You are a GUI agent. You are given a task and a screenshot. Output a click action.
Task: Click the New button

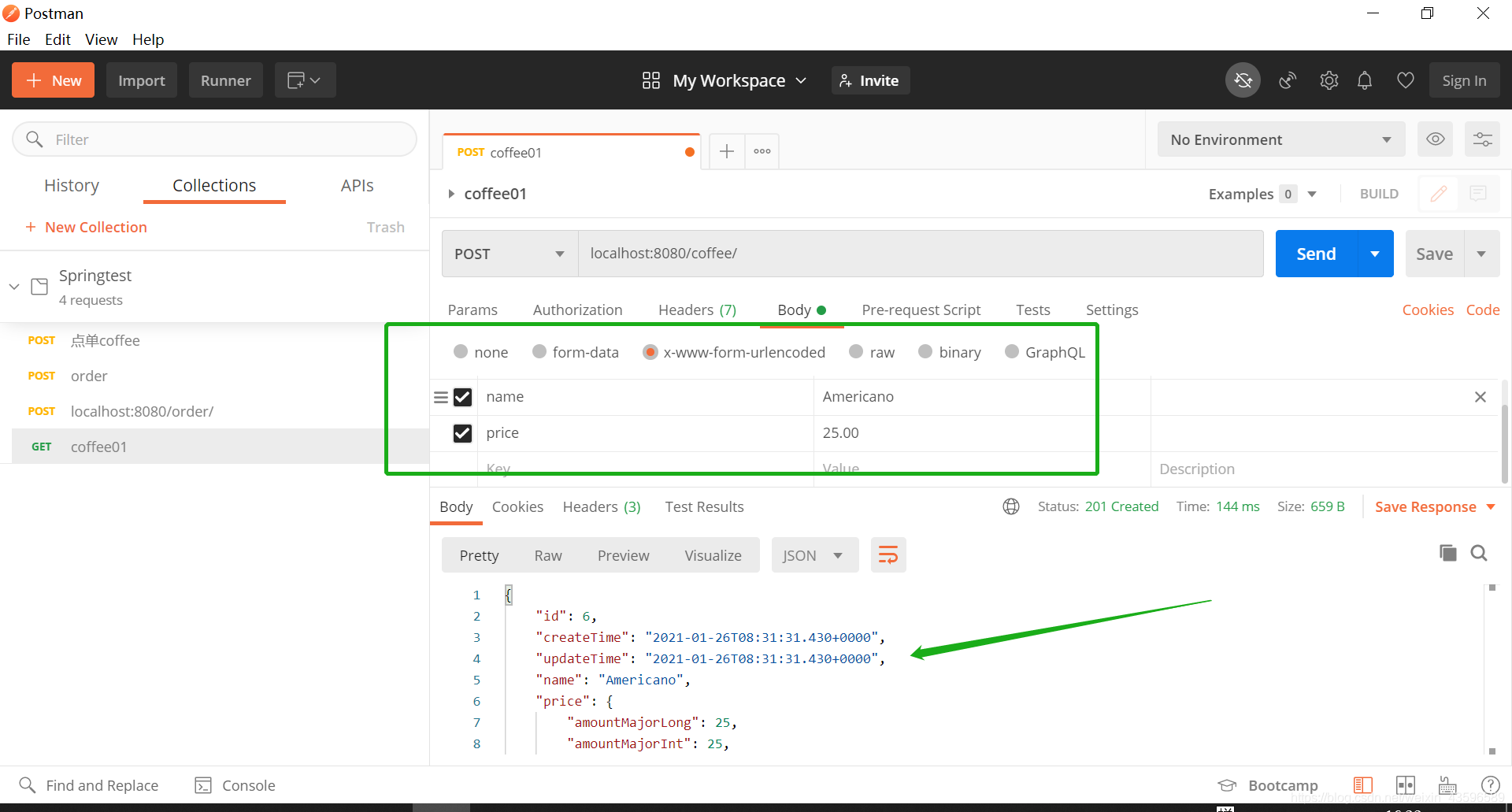pos(53,80)
